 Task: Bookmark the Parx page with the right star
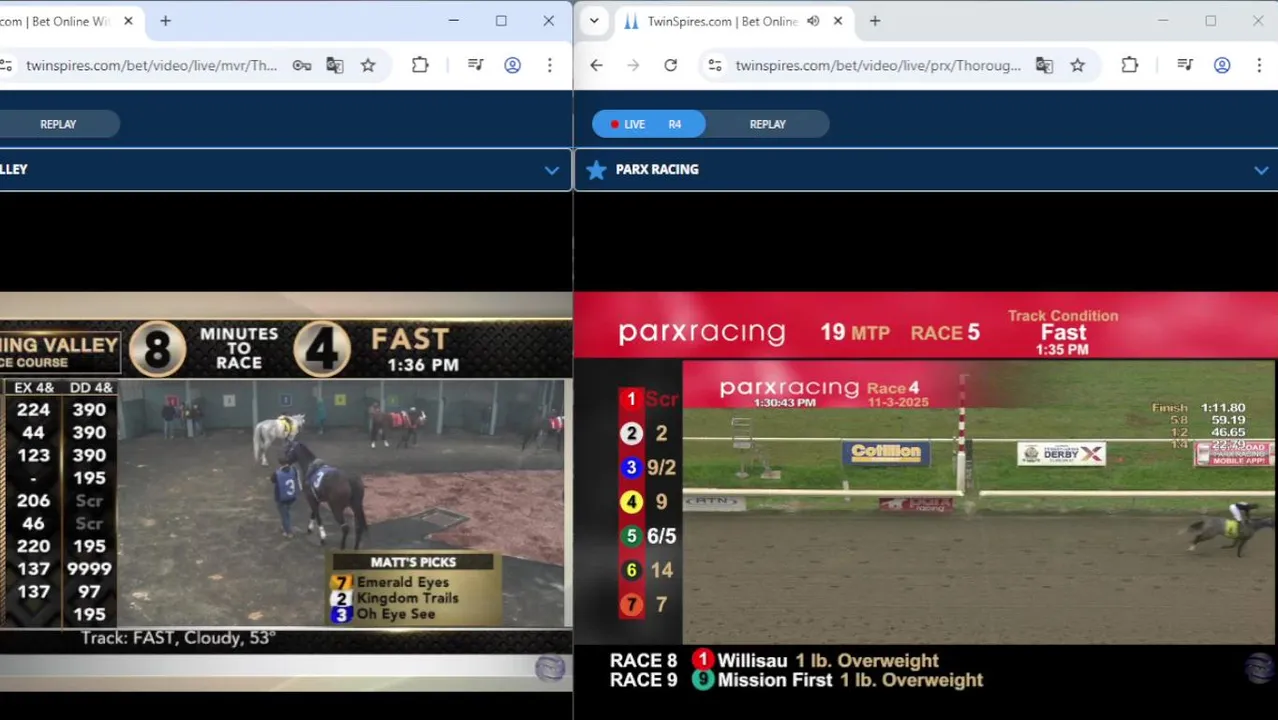point(1077,65)
